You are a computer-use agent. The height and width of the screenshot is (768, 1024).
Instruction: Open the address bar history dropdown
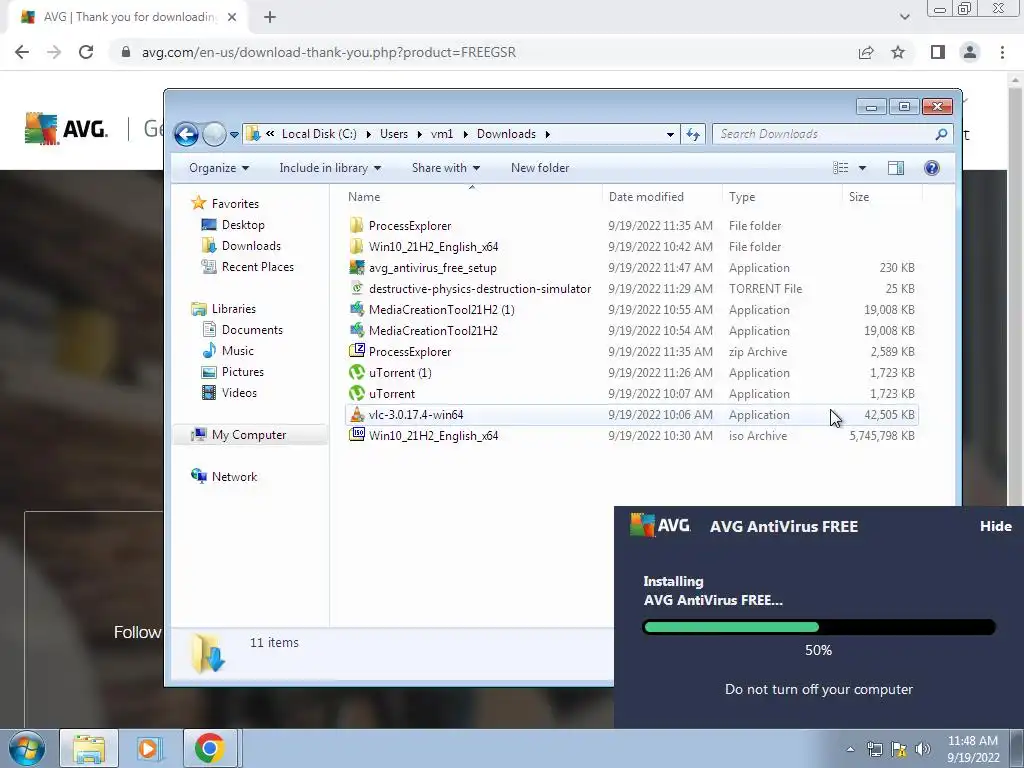coord(670,135)
